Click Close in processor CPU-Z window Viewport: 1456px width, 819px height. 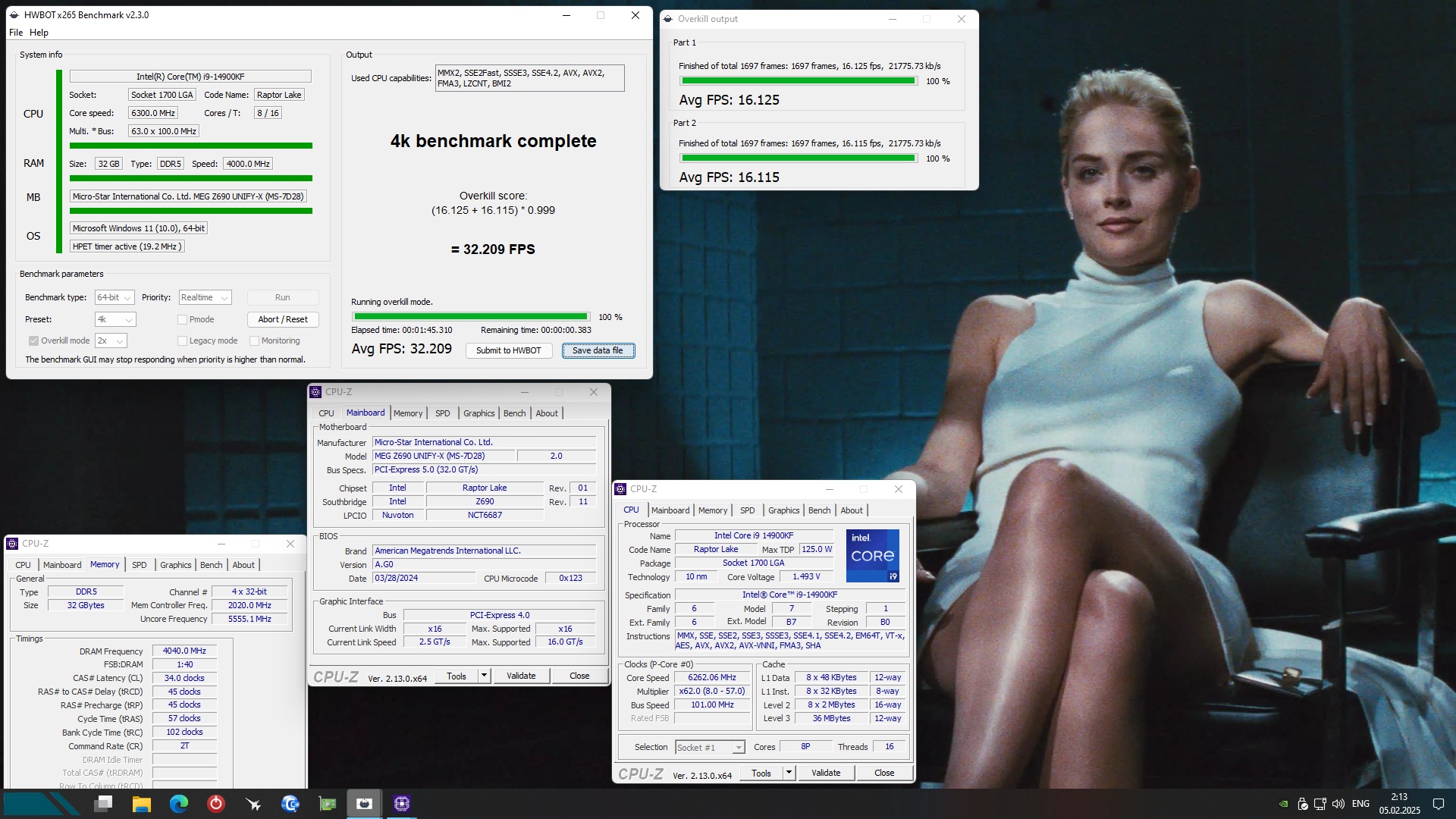pos(884,773)
